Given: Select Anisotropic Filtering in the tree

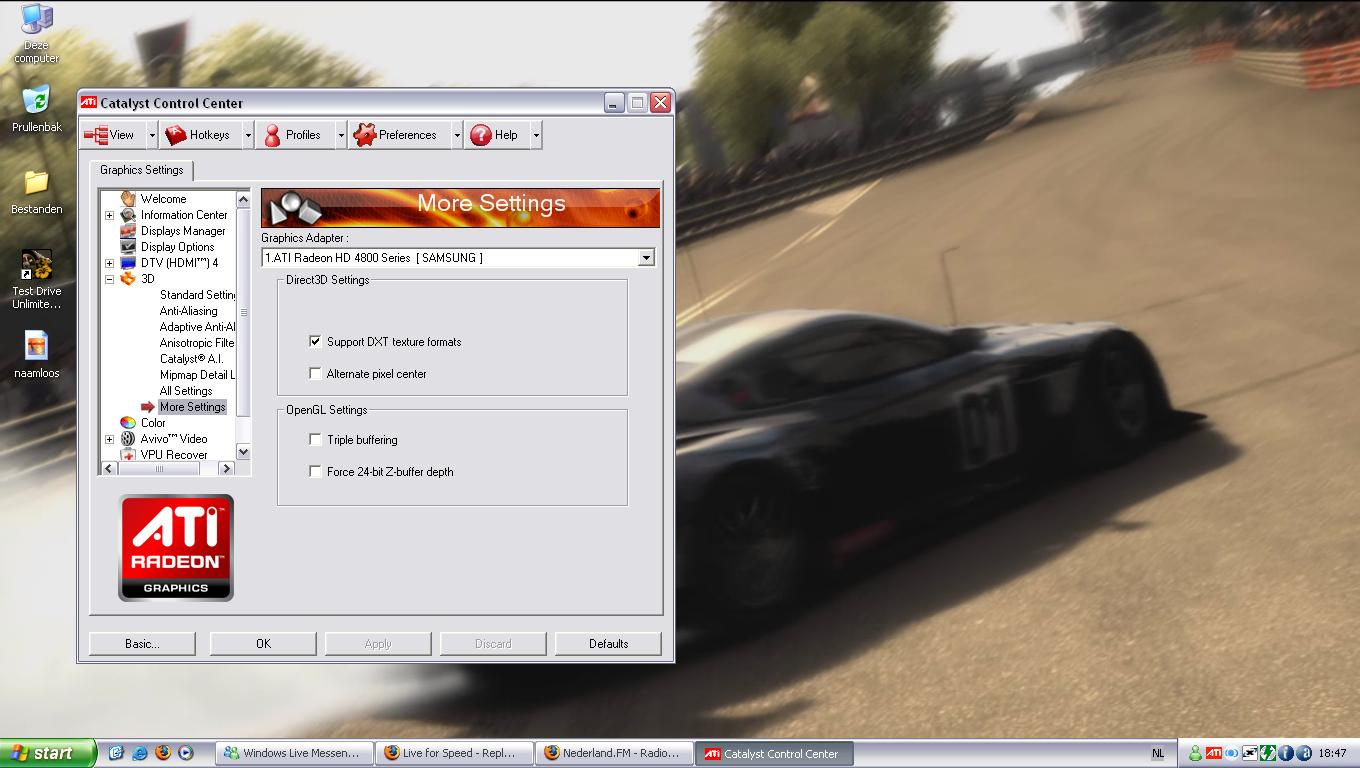Looking at the screenshot, I should 197,343.
